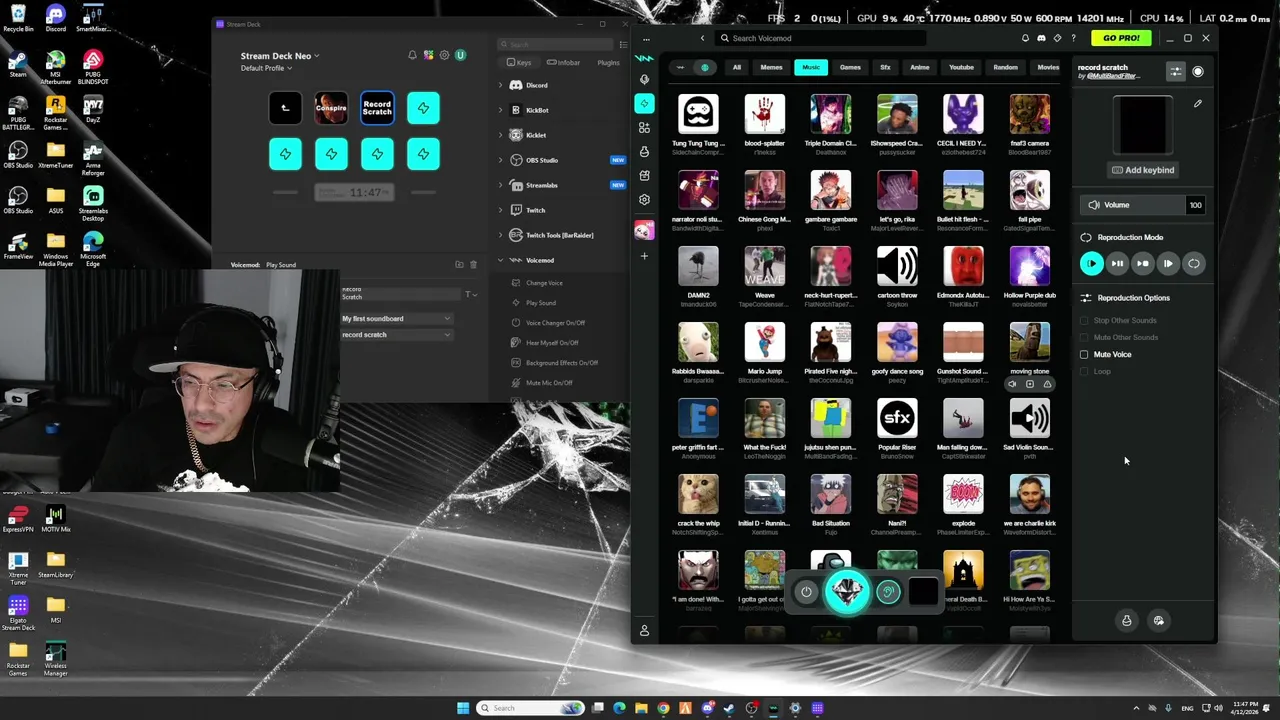Open Stream Deck preferences gear
This screenshot has width=1280, height=720.
(444, 56)
